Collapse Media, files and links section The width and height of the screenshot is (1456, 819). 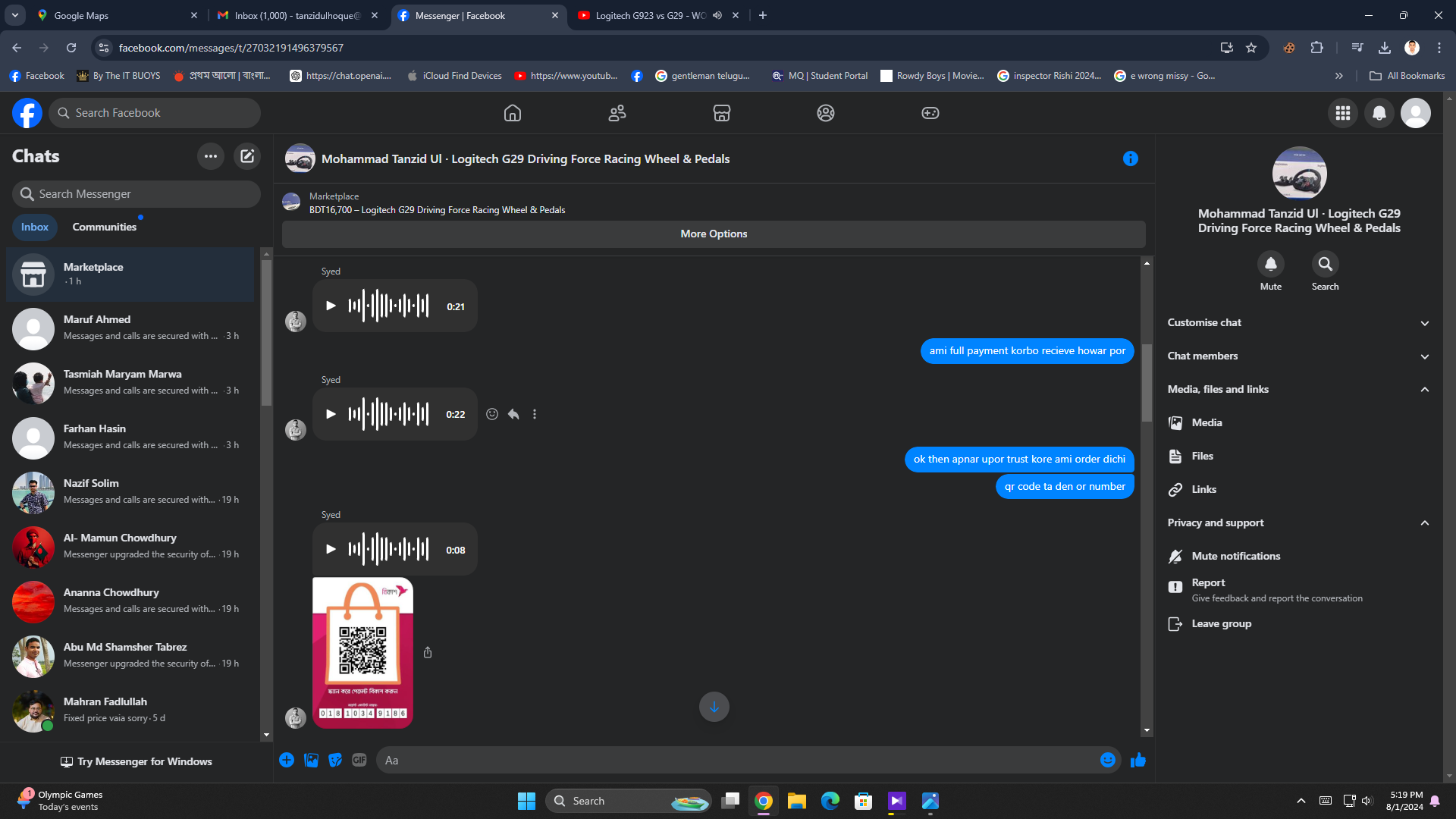[x=1299, y=390]
